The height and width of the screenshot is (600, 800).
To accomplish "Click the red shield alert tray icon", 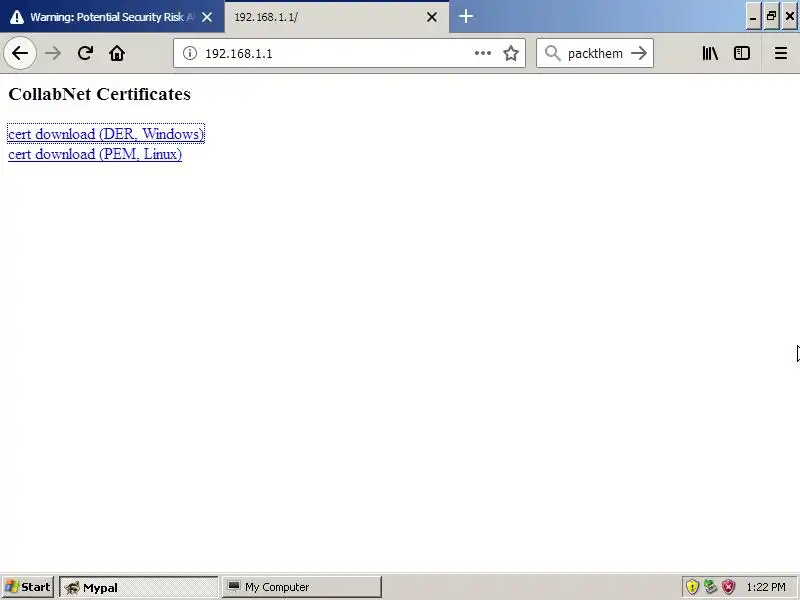I will click(728, 587).
